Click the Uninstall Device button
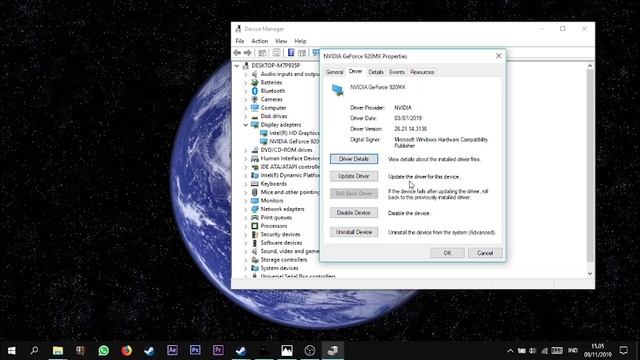The image size is (640, 360). (354, 232)
